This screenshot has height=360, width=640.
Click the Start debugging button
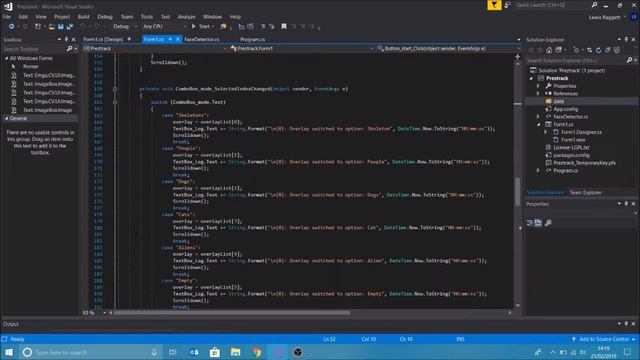(202, 27)
